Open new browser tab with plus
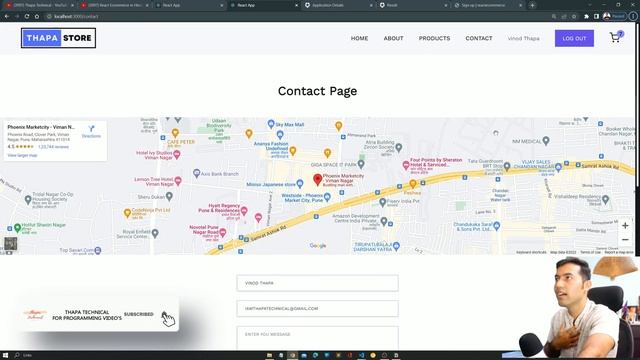The image size is (640, 360). (x=532, y=5)
